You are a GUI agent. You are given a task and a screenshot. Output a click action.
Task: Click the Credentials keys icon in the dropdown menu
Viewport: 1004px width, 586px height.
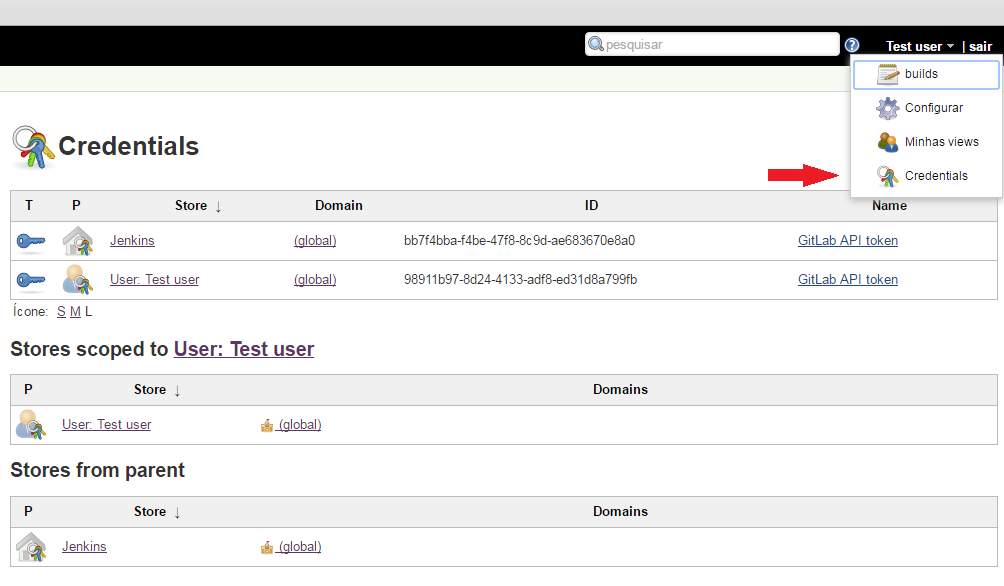tap(887, 175)
